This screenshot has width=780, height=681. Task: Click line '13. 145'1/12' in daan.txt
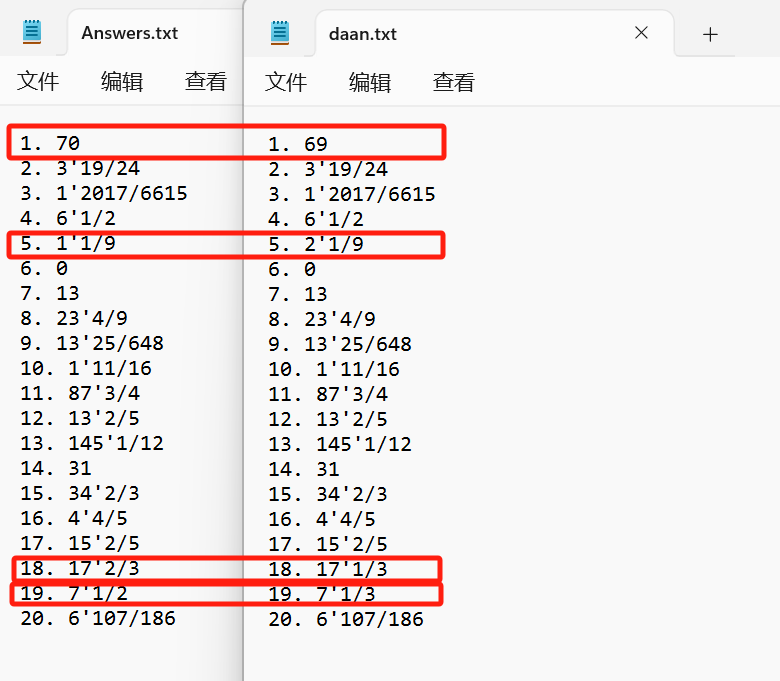(340, 444)
